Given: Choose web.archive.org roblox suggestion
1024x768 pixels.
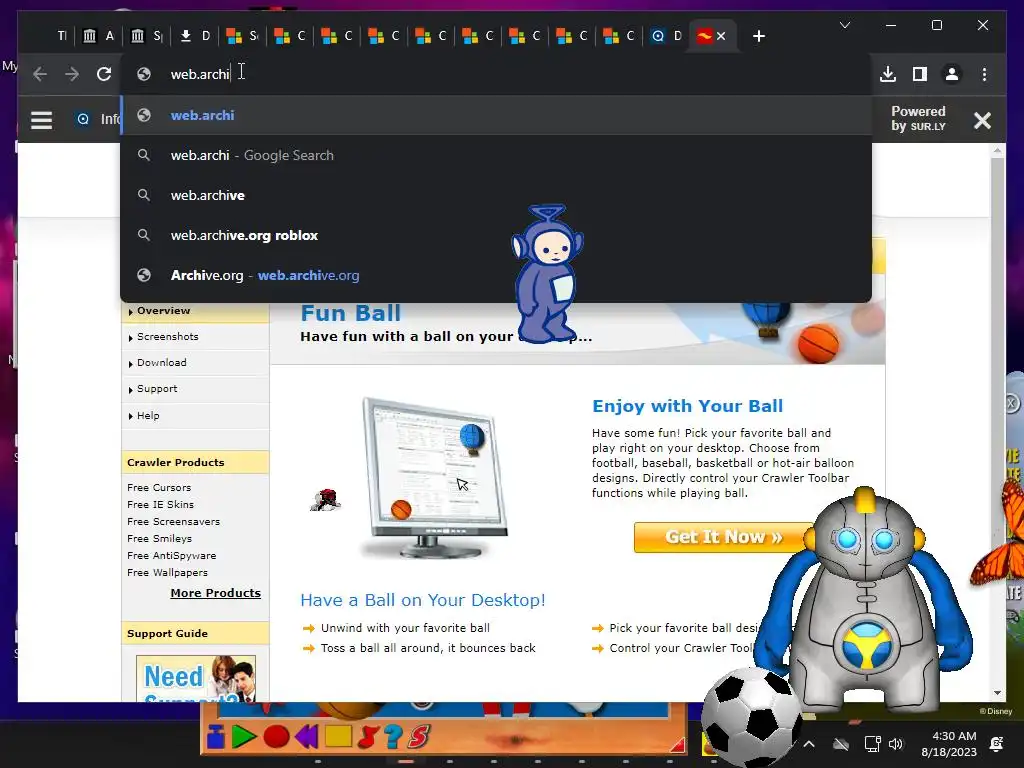Looking at the screenshot, I should pos(496,235).
